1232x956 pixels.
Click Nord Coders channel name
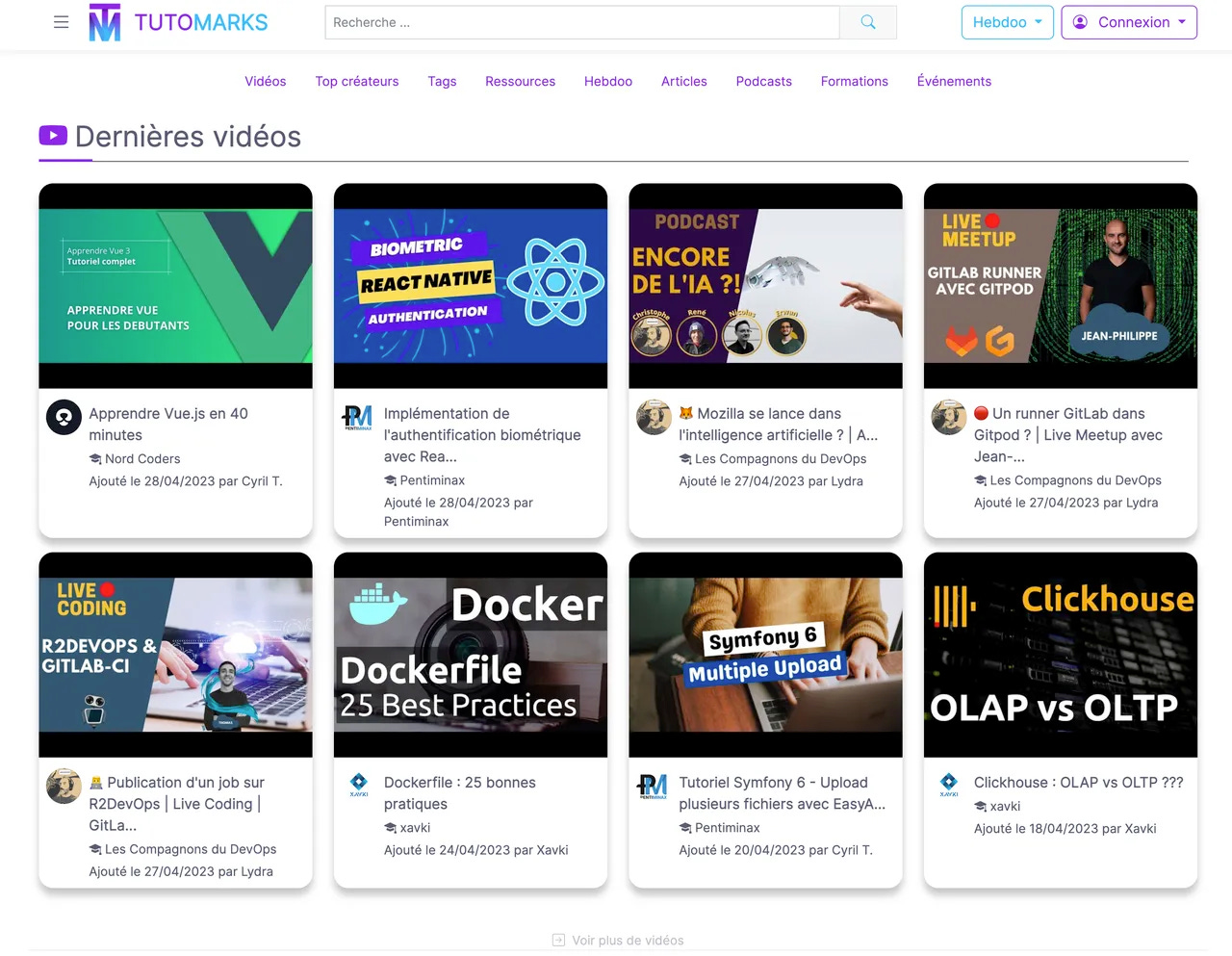click(x=142, y=458)
